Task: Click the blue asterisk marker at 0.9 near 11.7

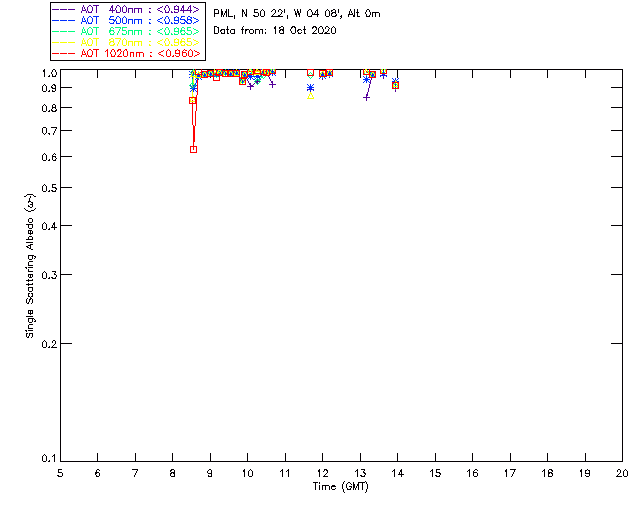Action: coord(311,88)
